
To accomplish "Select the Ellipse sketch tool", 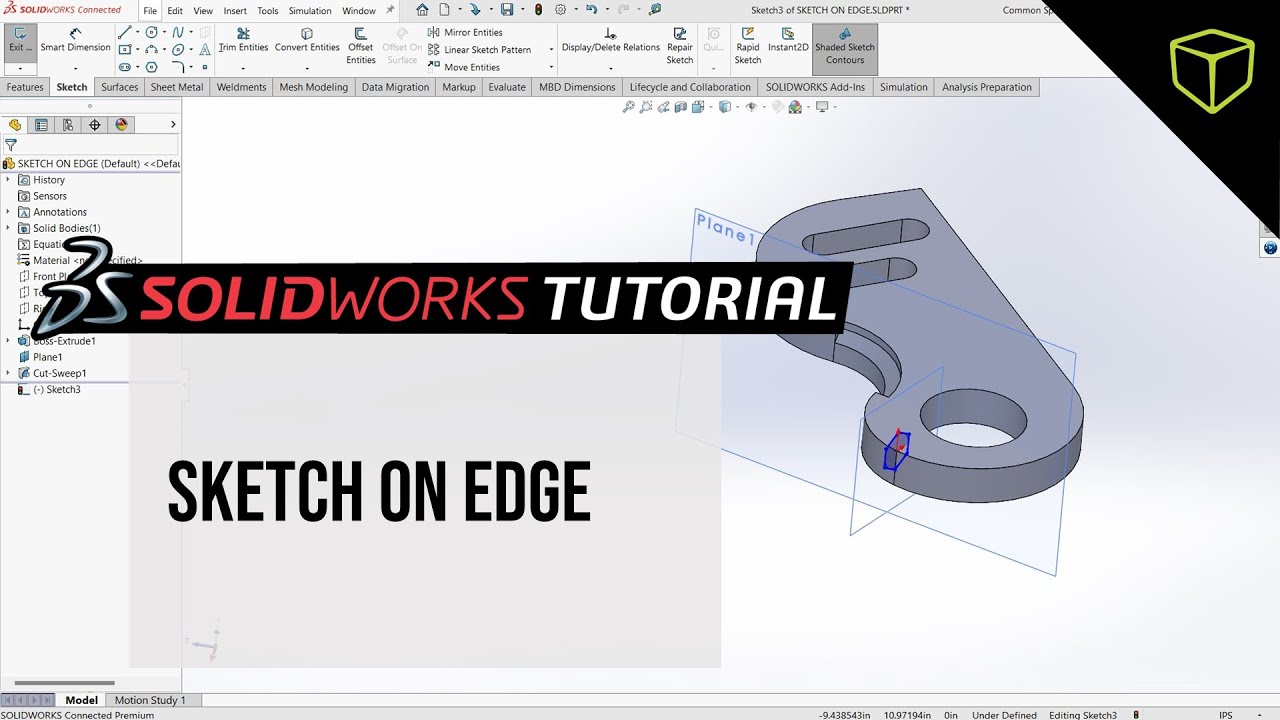I will click(178, 49).
